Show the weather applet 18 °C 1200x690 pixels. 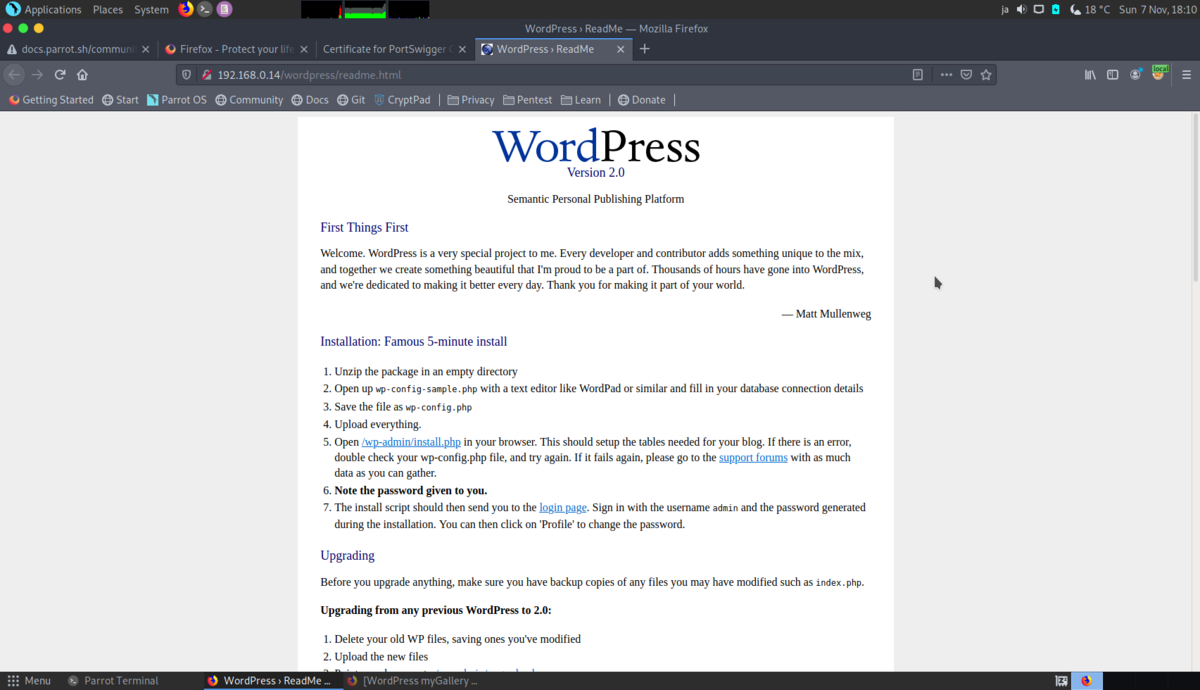click(1089, 9)
